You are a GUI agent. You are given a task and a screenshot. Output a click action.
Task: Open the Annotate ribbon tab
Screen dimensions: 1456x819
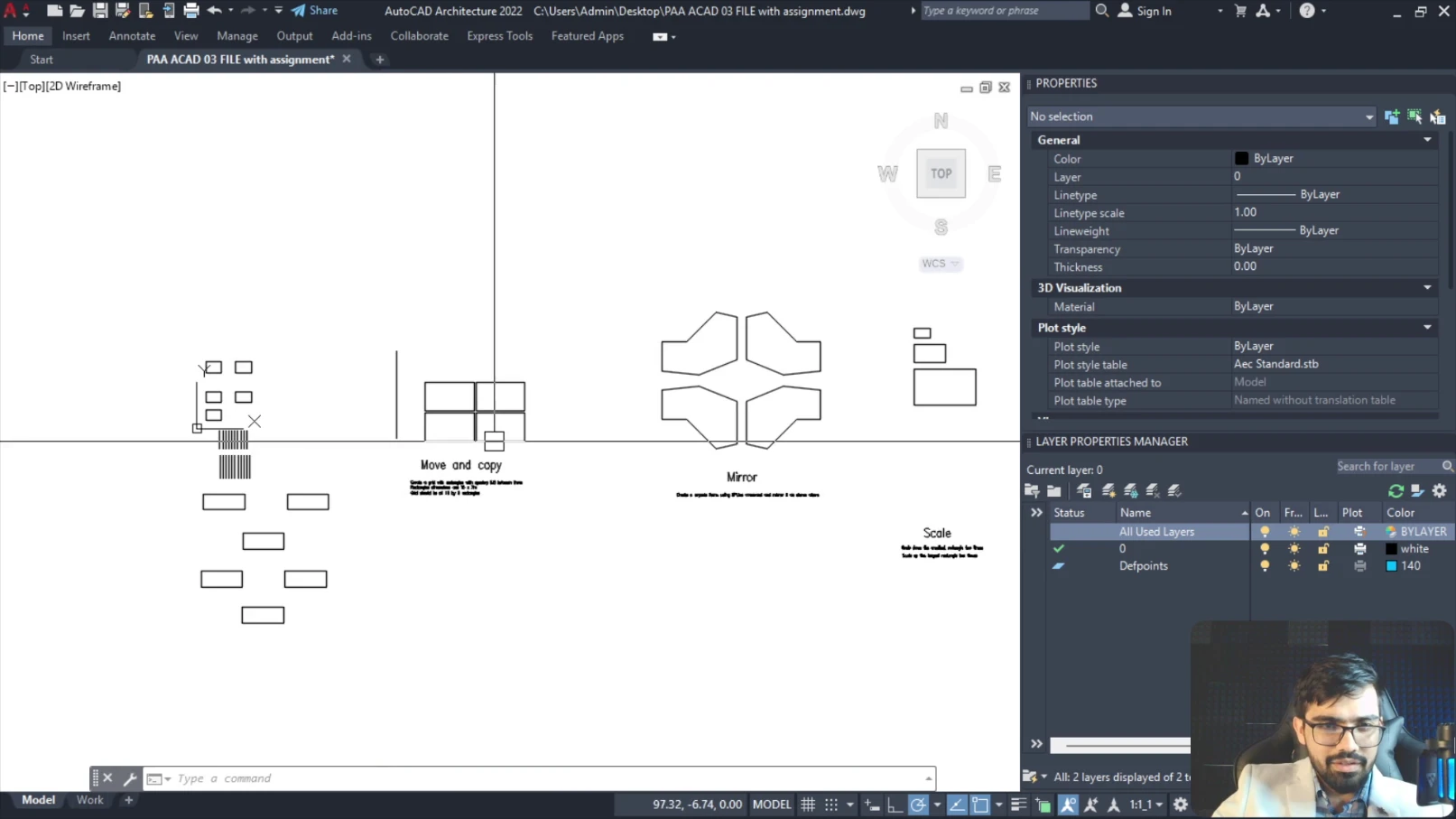[132, 36]
